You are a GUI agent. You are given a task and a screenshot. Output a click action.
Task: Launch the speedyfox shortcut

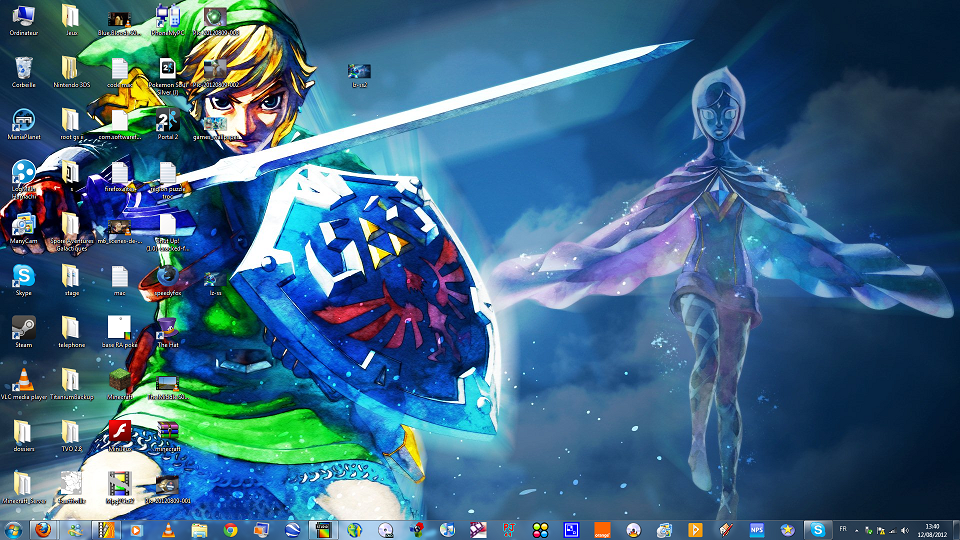click(167, 280)
